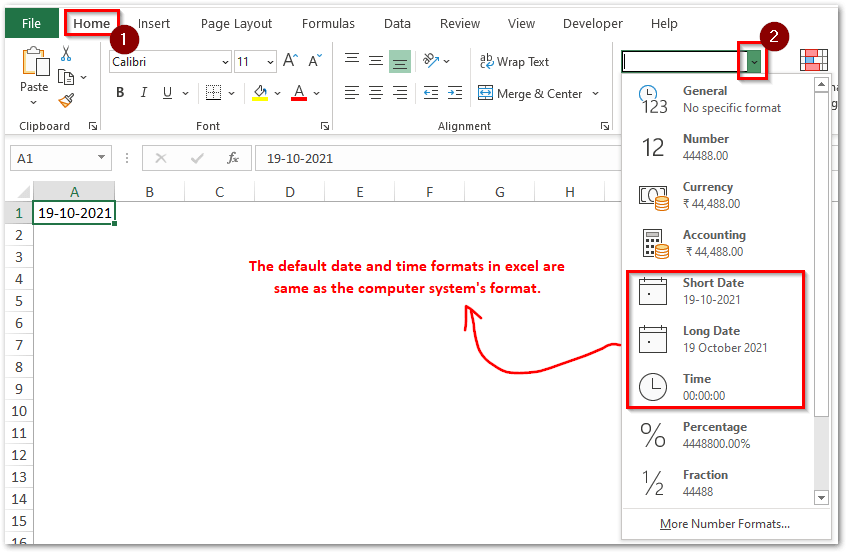Screen dimensions: 847x553
Task: Cancel the formula entry X icon
Action: [160, 158]
